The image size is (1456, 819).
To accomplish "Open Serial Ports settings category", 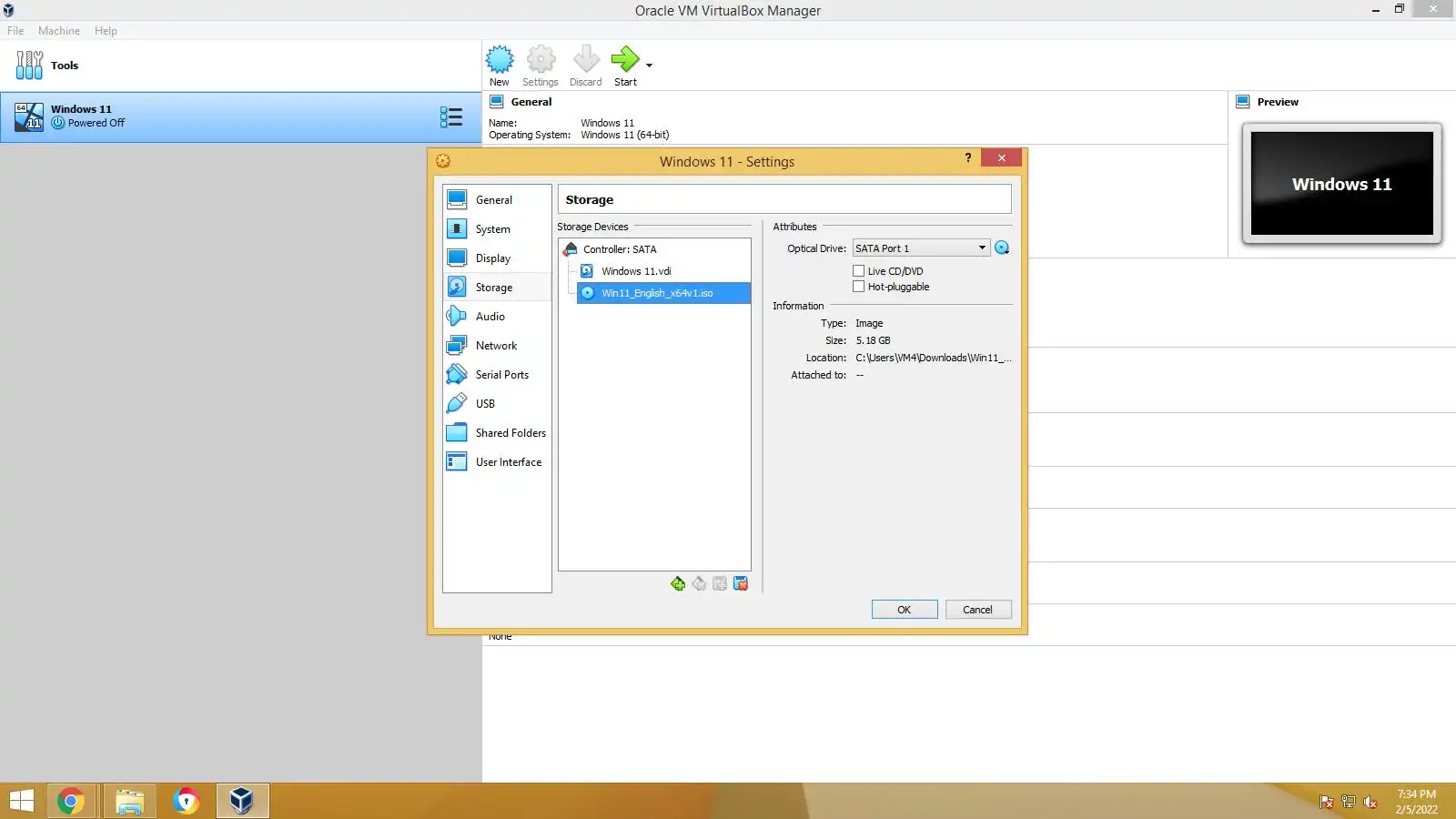I will [x=497, y=375].
